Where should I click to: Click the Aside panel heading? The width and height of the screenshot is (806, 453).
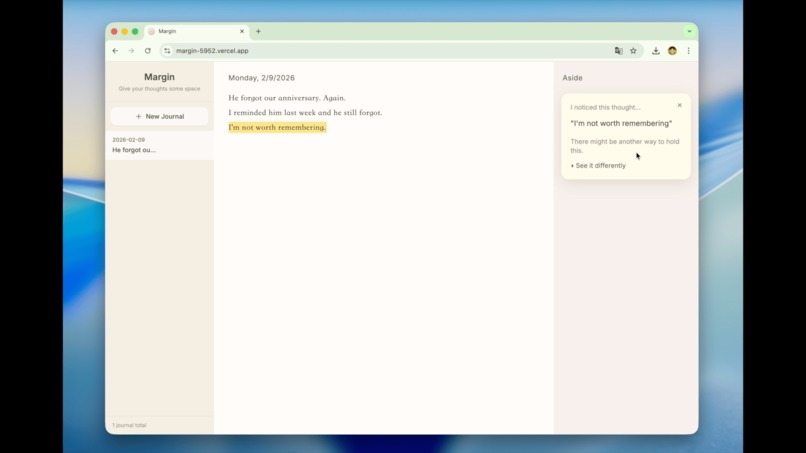click(572, 78)
